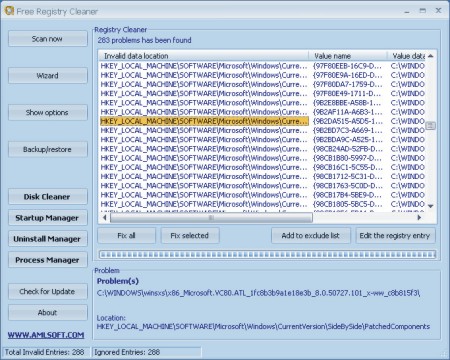The image size is (450, 360).
Task: Open the About dialog
Action: click(48, 313)
